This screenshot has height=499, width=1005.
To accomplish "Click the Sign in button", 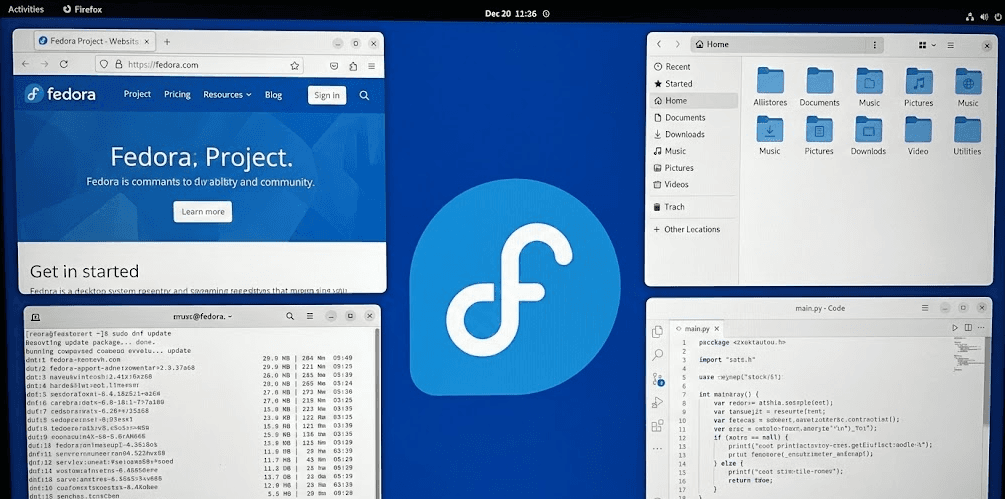I will pos(326,95).
